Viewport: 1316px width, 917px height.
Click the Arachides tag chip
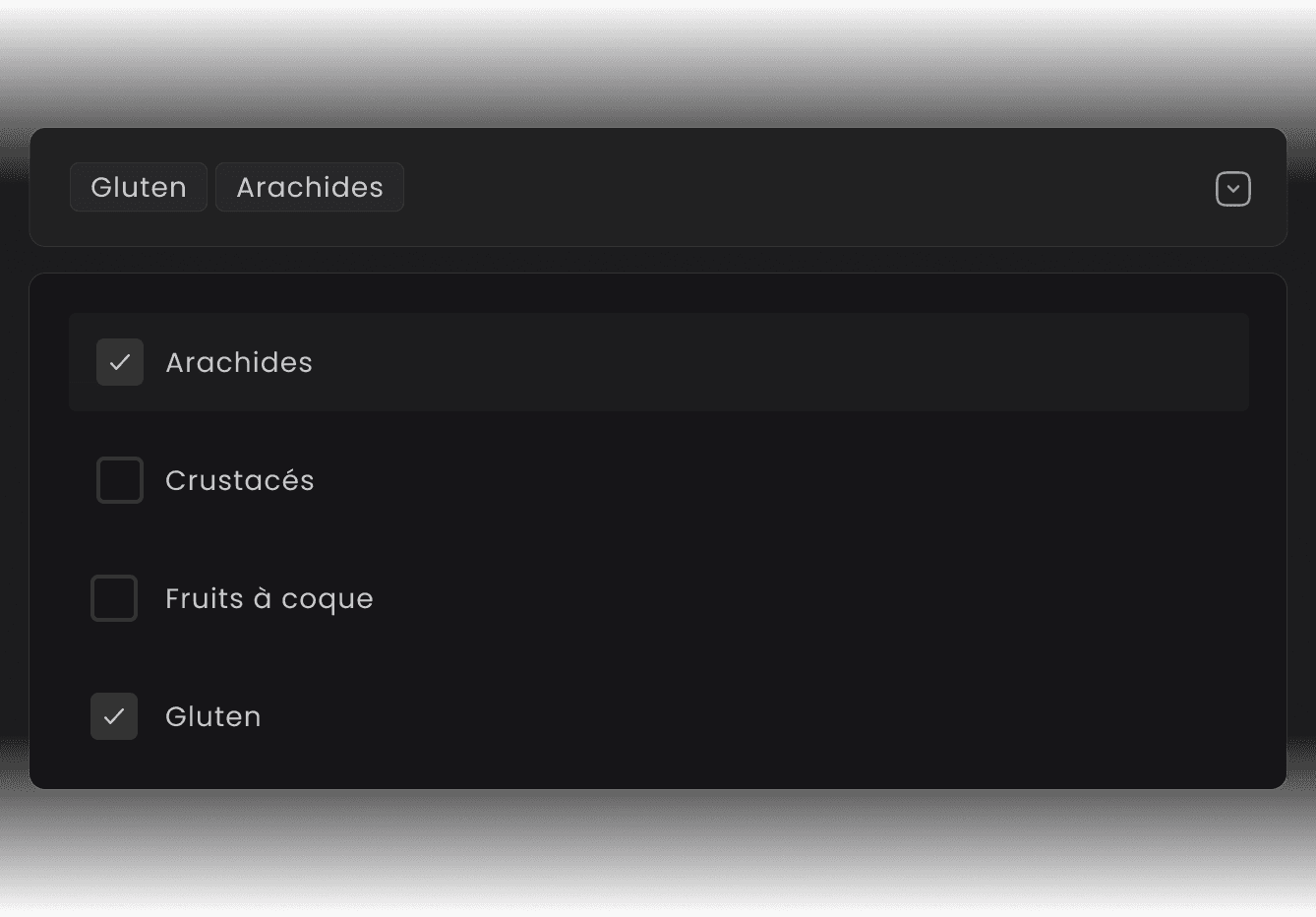coord(309,187)
